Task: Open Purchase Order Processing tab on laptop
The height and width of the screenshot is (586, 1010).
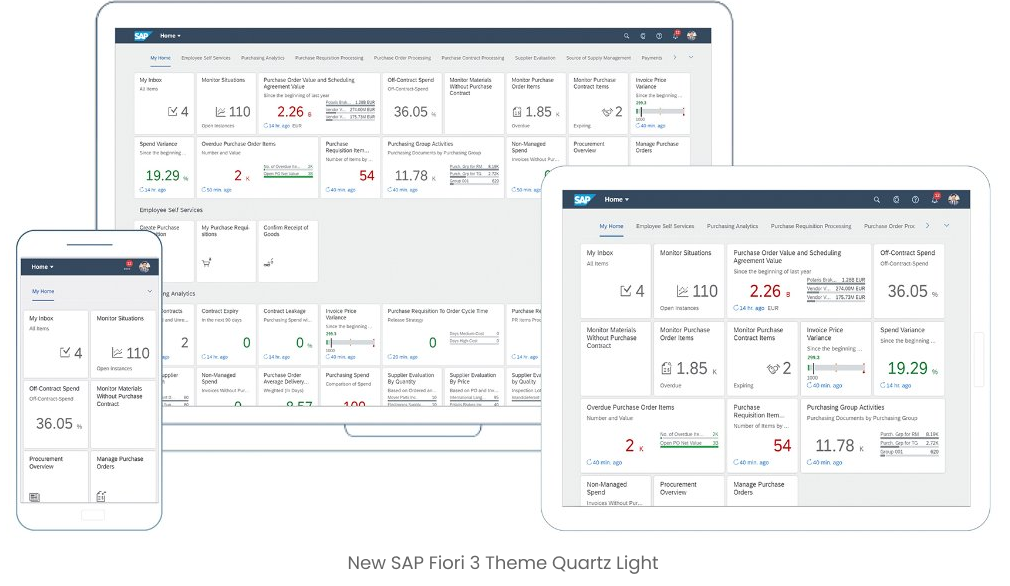Action: click(403, 58)
